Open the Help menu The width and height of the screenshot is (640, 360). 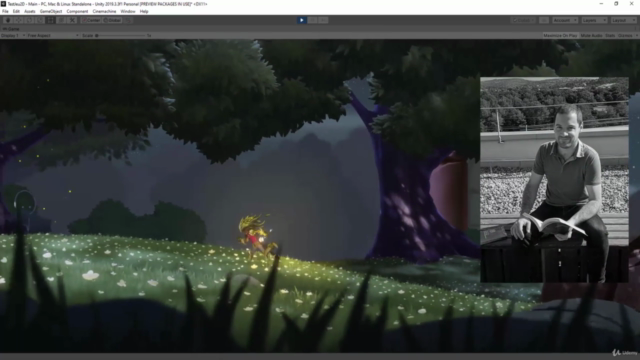click(x=144, y=11)
